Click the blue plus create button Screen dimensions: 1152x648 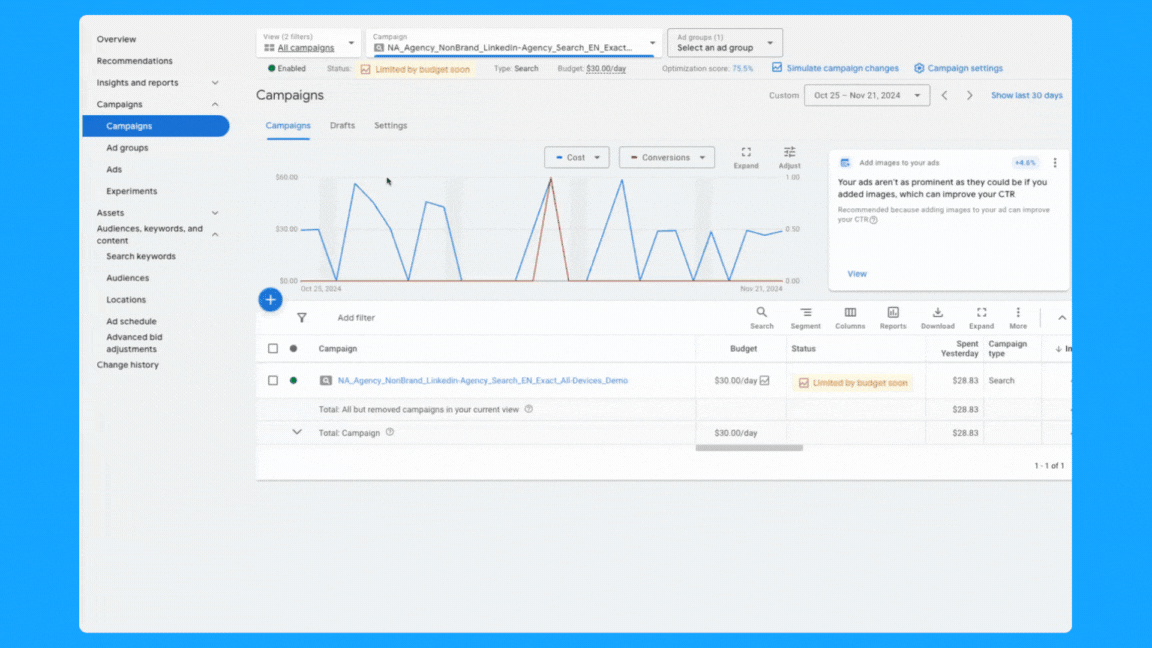(270, 300)
